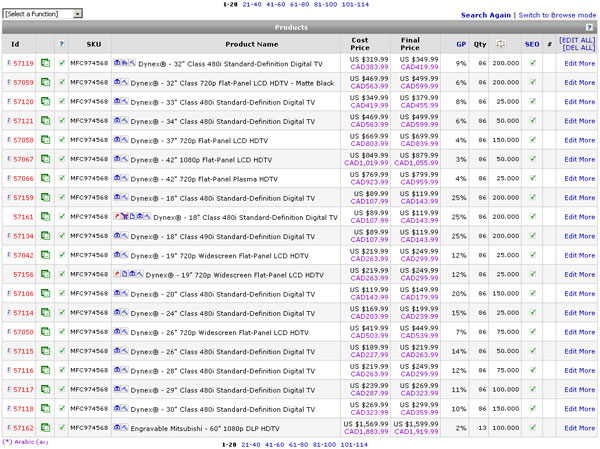Viewport: 600px width, 449px height.
Task: Click the red arrow icon in product 57161's name cell
Action: 117,216
